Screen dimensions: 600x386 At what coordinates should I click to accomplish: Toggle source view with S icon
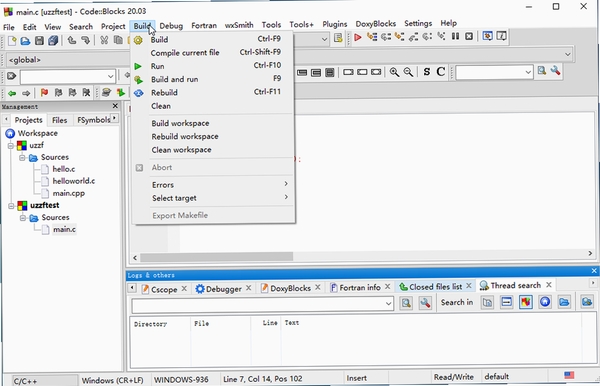427,72
